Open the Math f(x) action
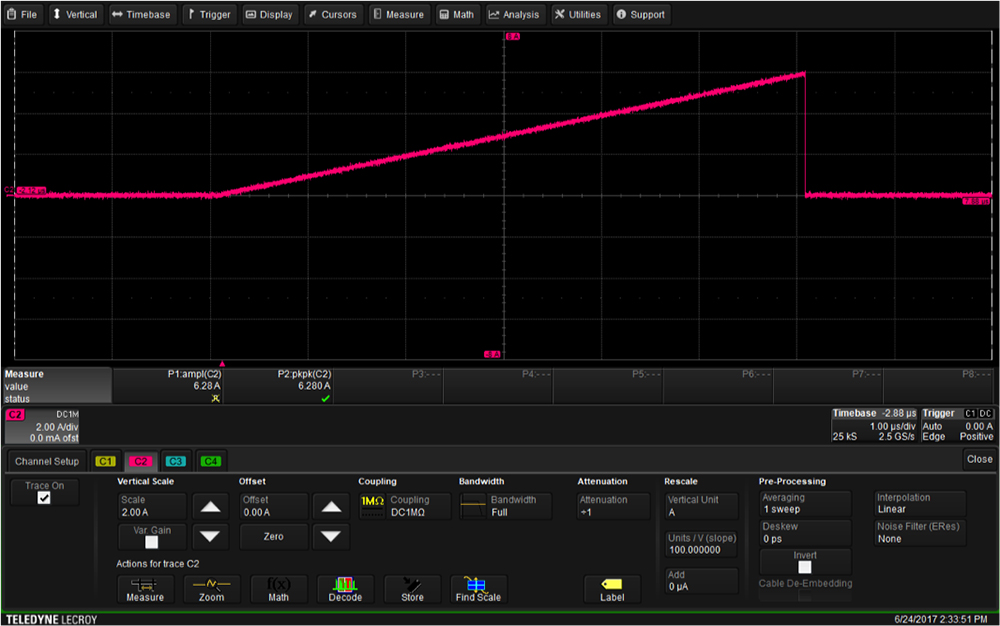 tap(278, 589)
